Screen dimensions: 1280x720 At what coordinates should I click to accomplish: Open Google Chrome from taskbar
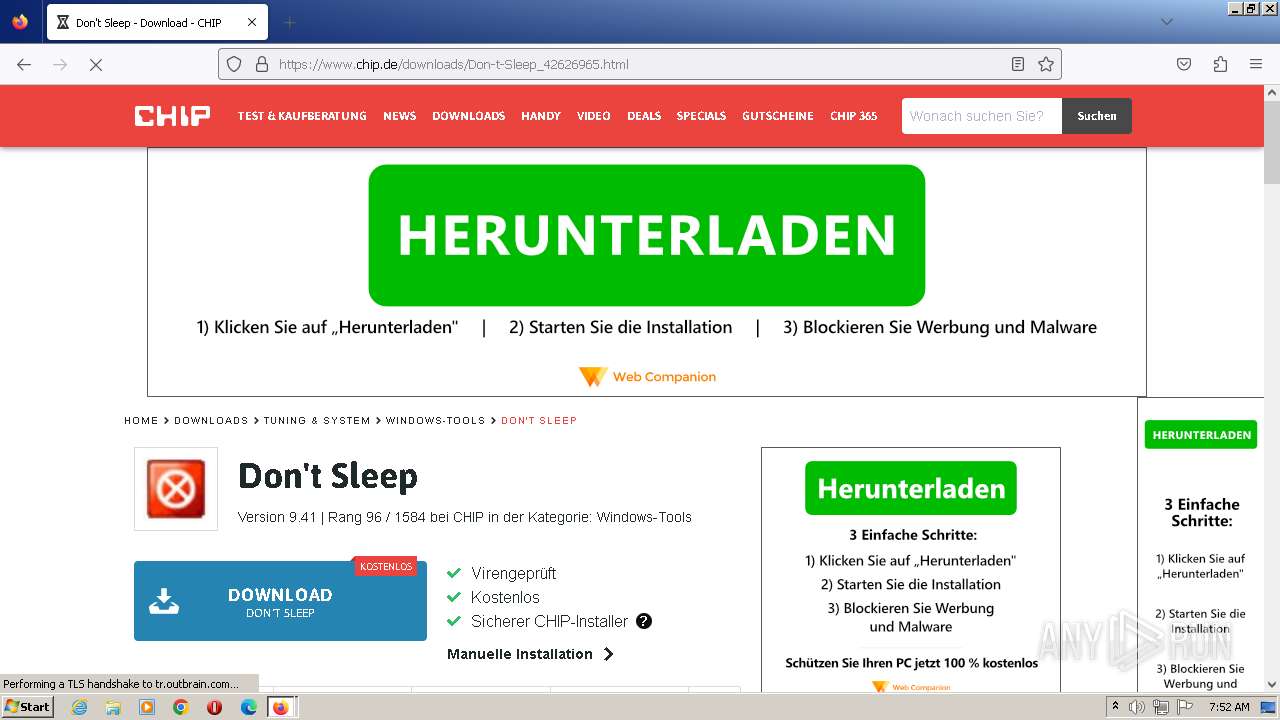[180, 707]
